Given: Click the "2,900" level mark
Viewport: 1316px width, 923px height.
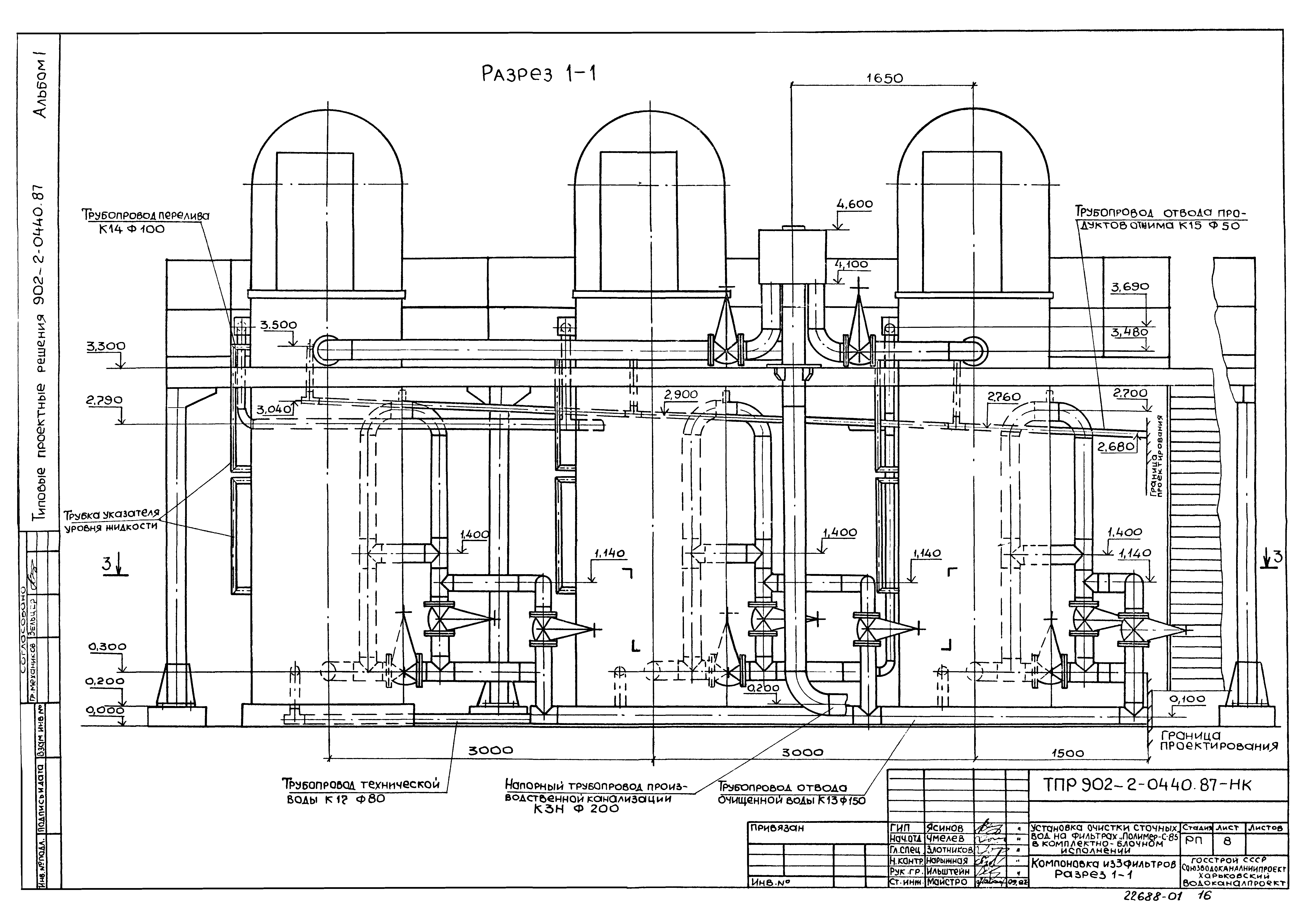Looking at the screenshot, I should [x=681, y=394].
